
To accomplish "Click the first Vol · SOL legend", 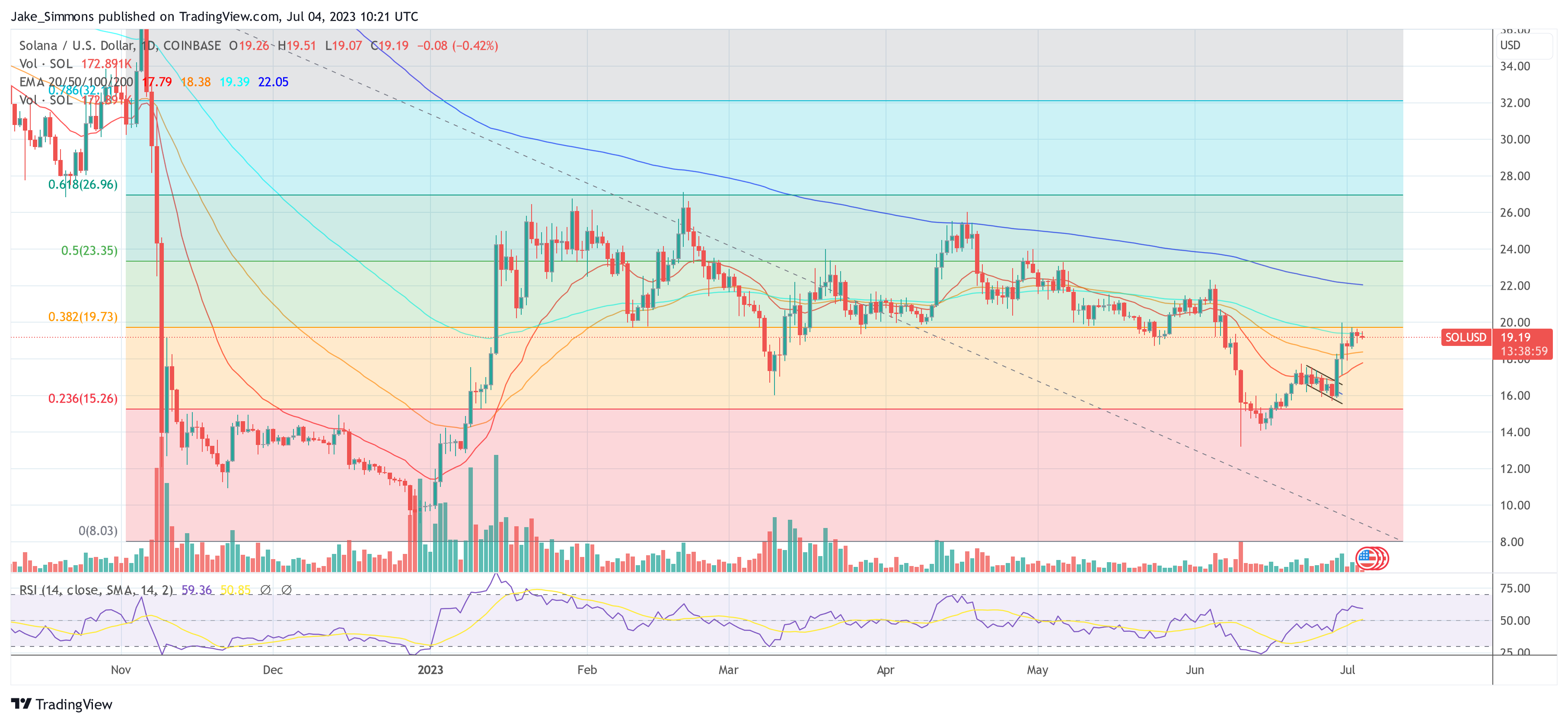I will [46, 63].
